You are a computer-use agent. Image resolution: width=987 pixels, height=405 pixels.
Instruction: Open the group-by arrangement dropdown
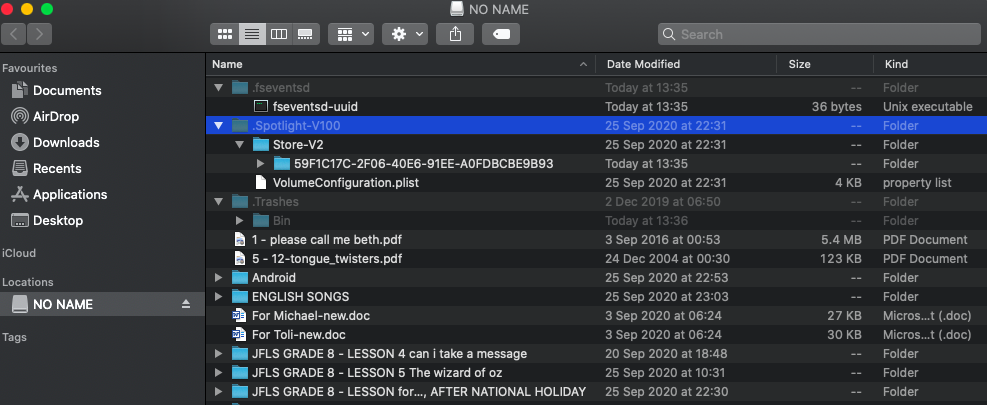click(353, 34)
